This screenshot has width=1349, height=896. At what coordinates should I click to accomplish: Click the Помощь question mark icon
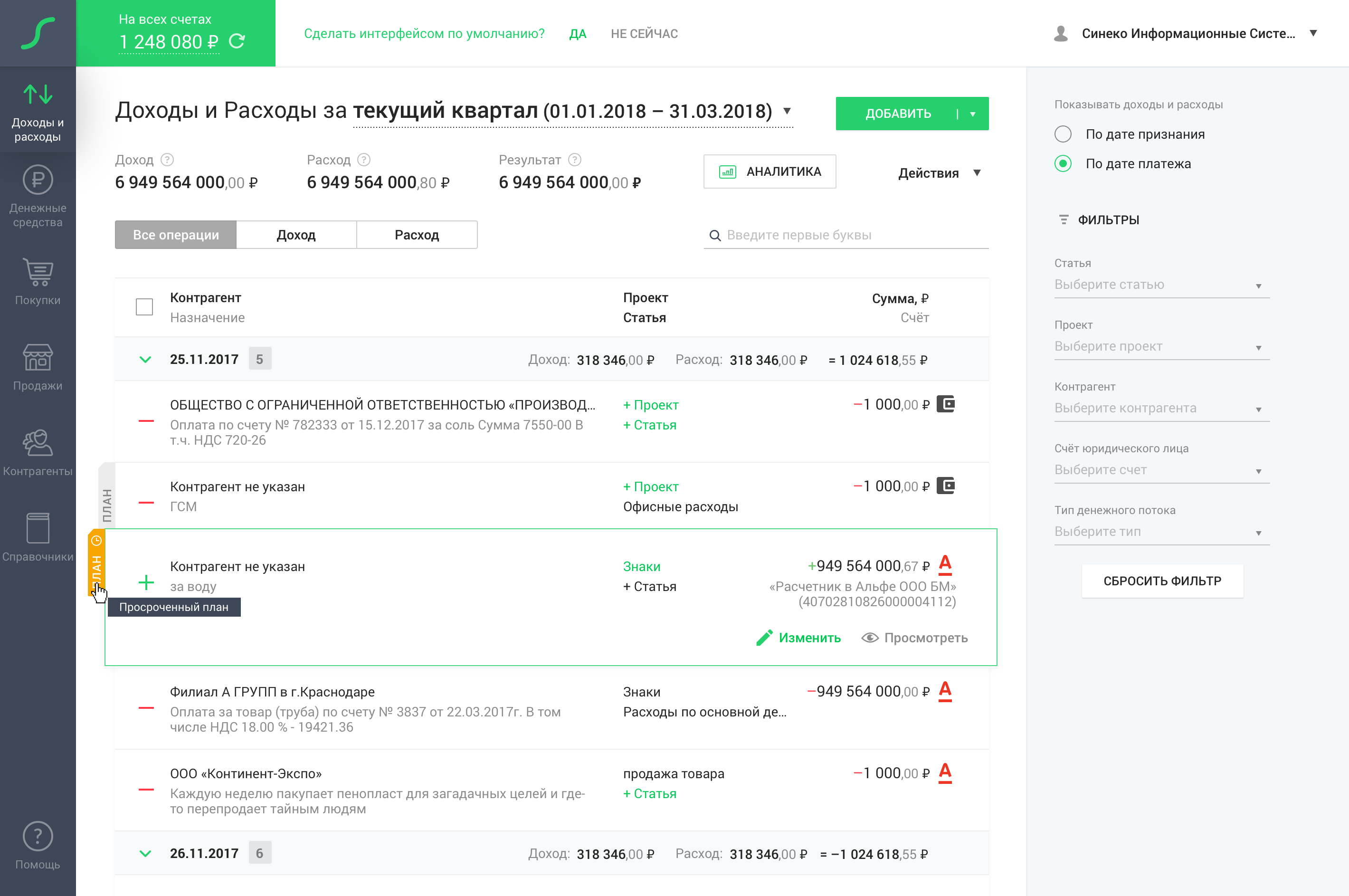tap(38, 837)
